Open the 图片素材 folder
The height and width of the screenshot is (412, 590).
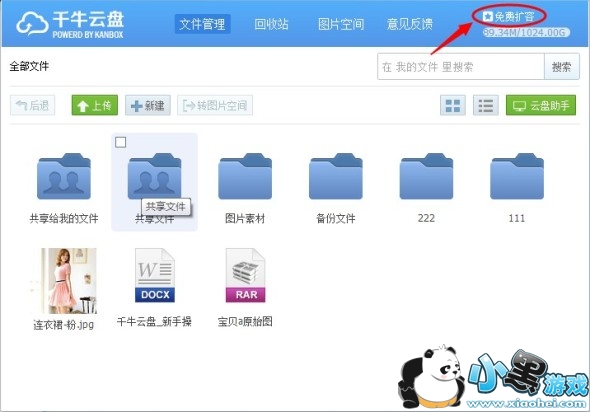(245, 176)
